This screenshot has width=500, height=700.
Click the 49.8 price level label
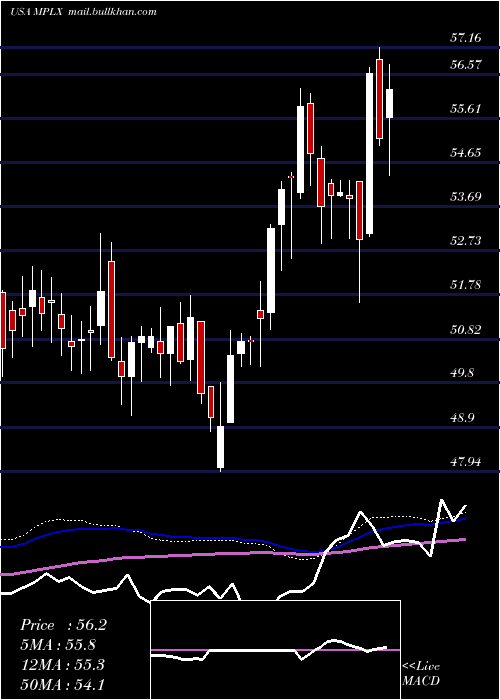[462, 373]
